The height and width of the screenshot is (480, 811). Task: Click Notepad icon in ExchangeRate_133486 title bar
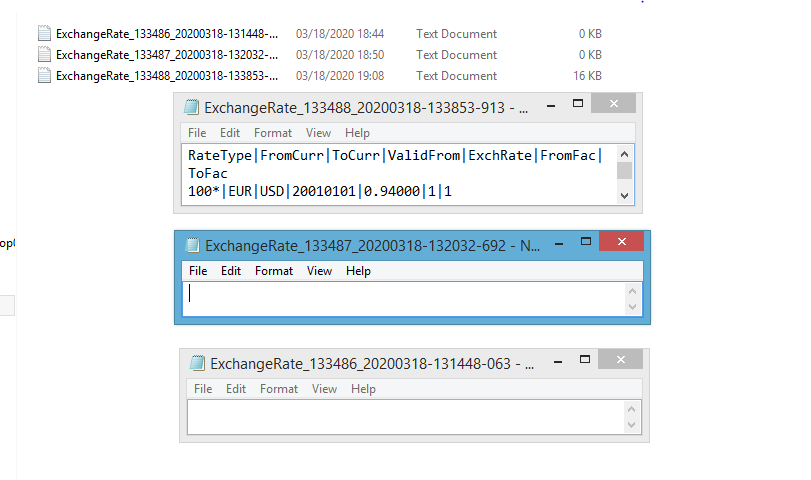[x=197, y=363]
